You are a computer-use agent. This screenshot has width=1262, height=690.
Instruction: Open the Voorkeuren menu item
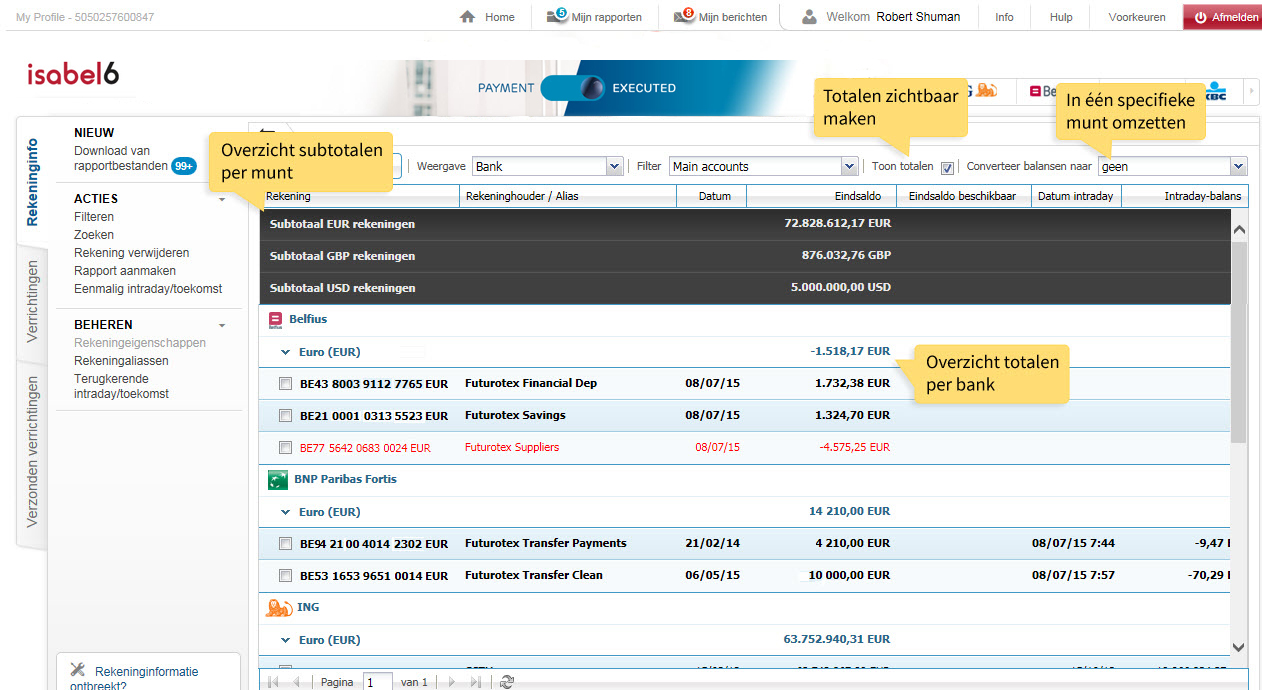[x=1136, y=17]
